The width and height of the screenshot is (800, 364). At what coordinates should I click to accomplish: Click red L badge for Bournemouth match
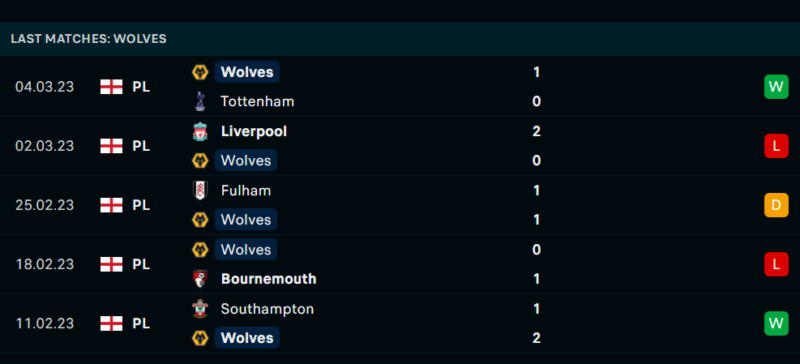(776, 264)
